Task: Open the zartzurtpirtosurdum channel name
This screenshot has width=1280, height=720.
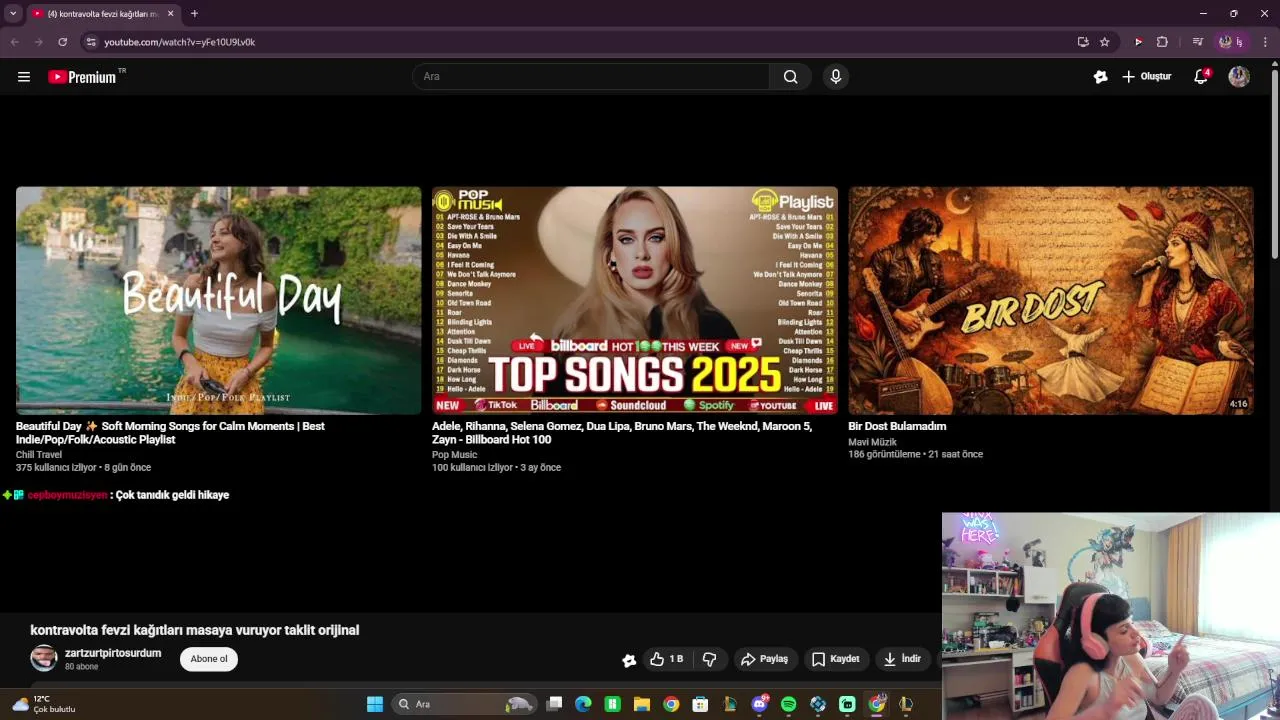Action: pyautogui.click(x=113, y=653)
